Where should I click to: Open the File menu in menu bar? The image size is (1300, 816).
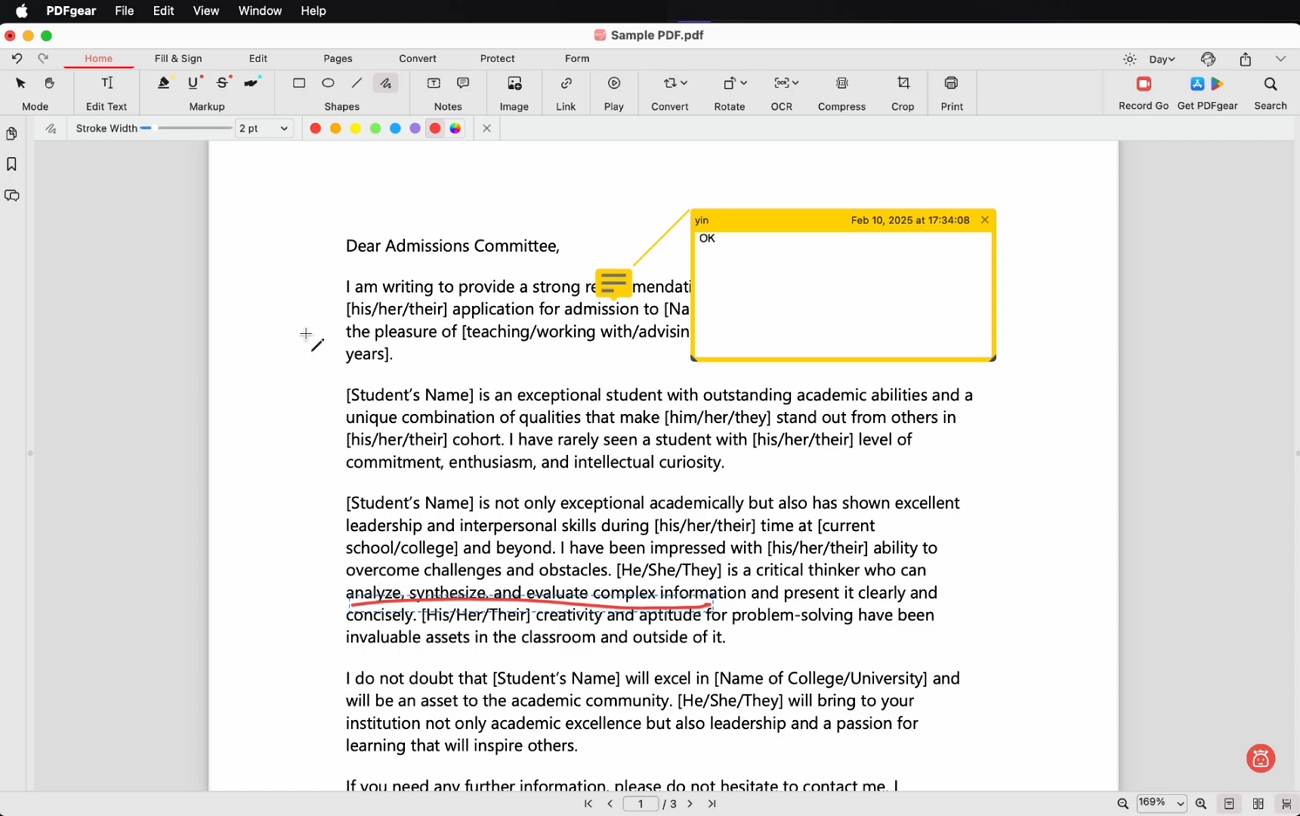[x=124, y=11]
